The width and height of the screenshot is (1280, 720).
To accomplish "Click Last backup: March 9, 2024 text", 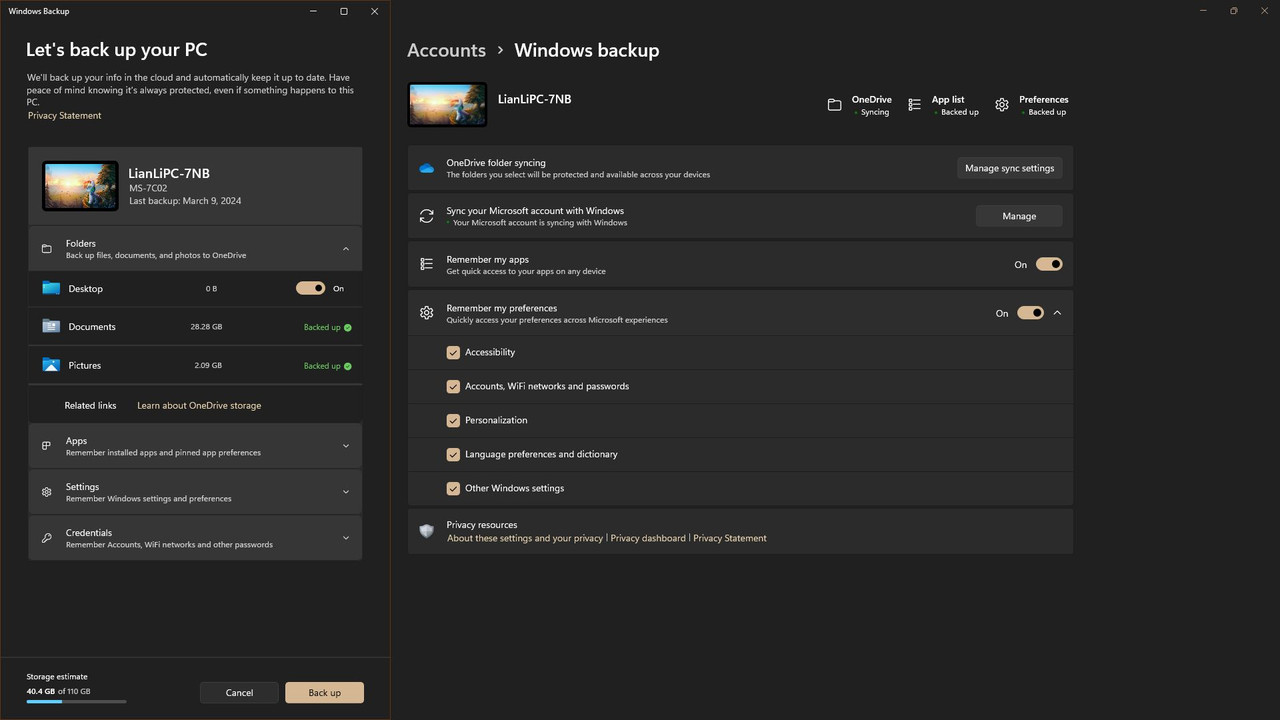I will pos(185,201).
